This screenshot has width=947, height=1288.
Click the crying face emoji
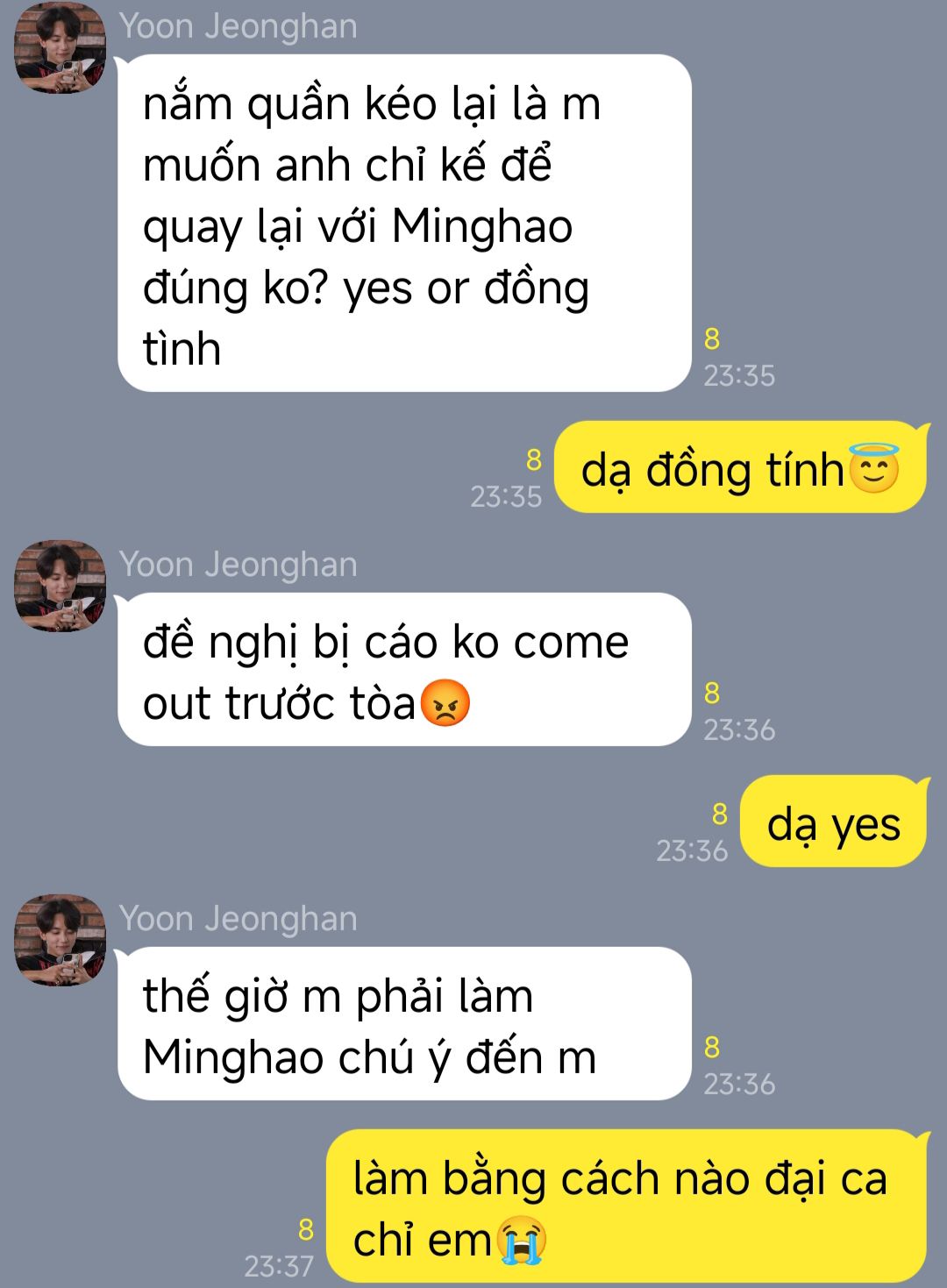coord(521,1240)
